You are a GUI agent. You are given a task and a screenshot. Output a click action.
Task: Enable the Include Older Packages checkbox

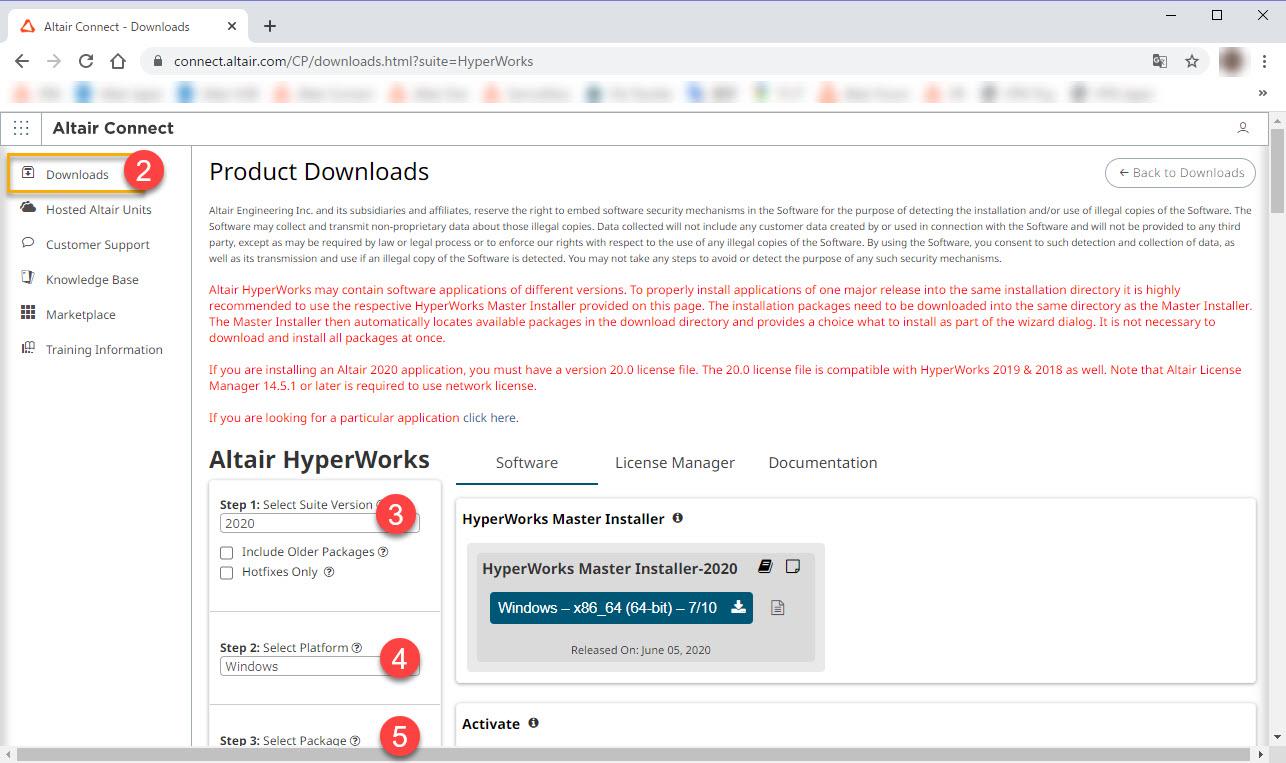226,552
